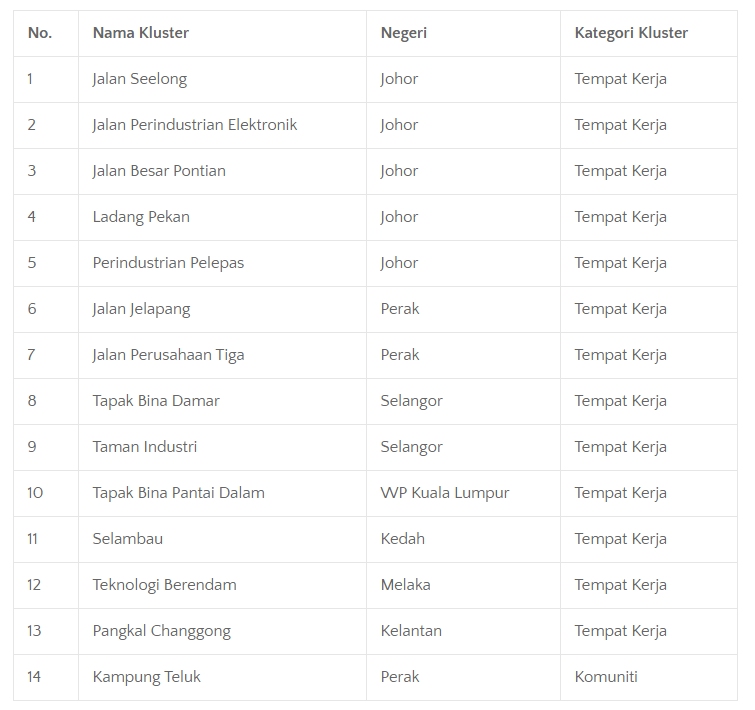The image size is (755, 710).
Task: Click the "Kampung Teluk" cell
Action: click(x=146, y=677)
